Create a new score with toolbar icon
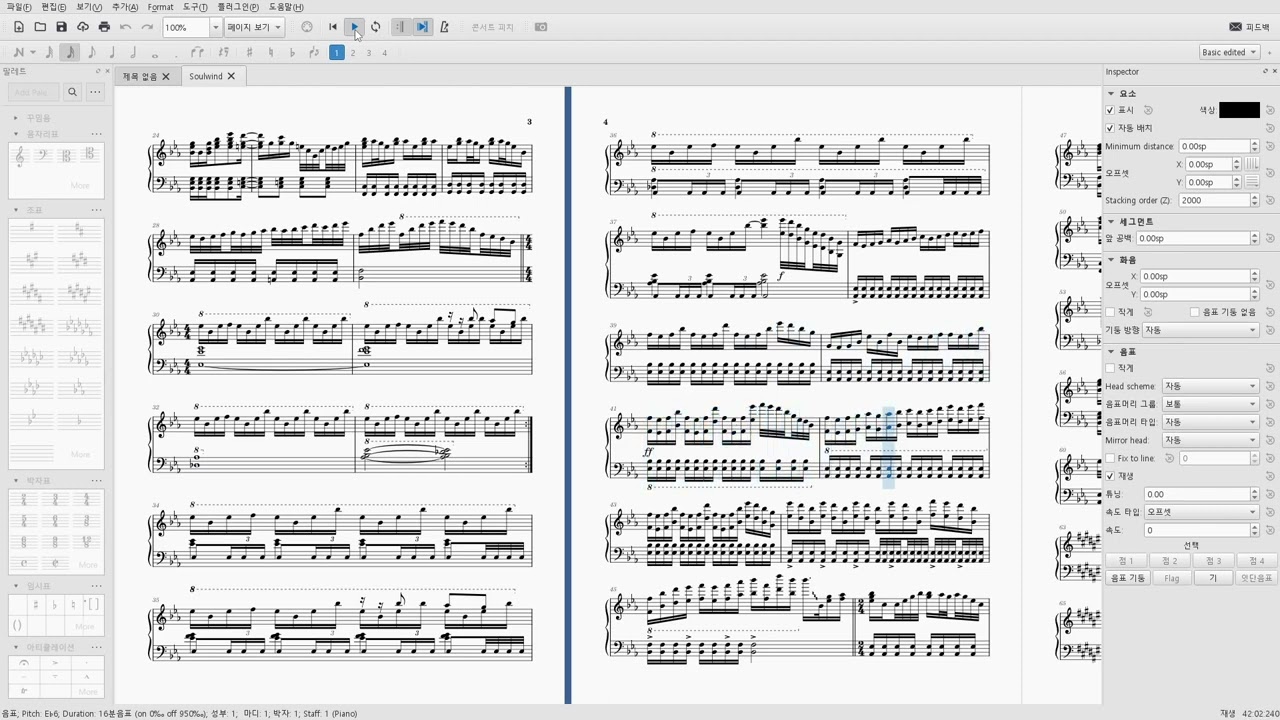1280x720 pixels. [x=19, y=27]
